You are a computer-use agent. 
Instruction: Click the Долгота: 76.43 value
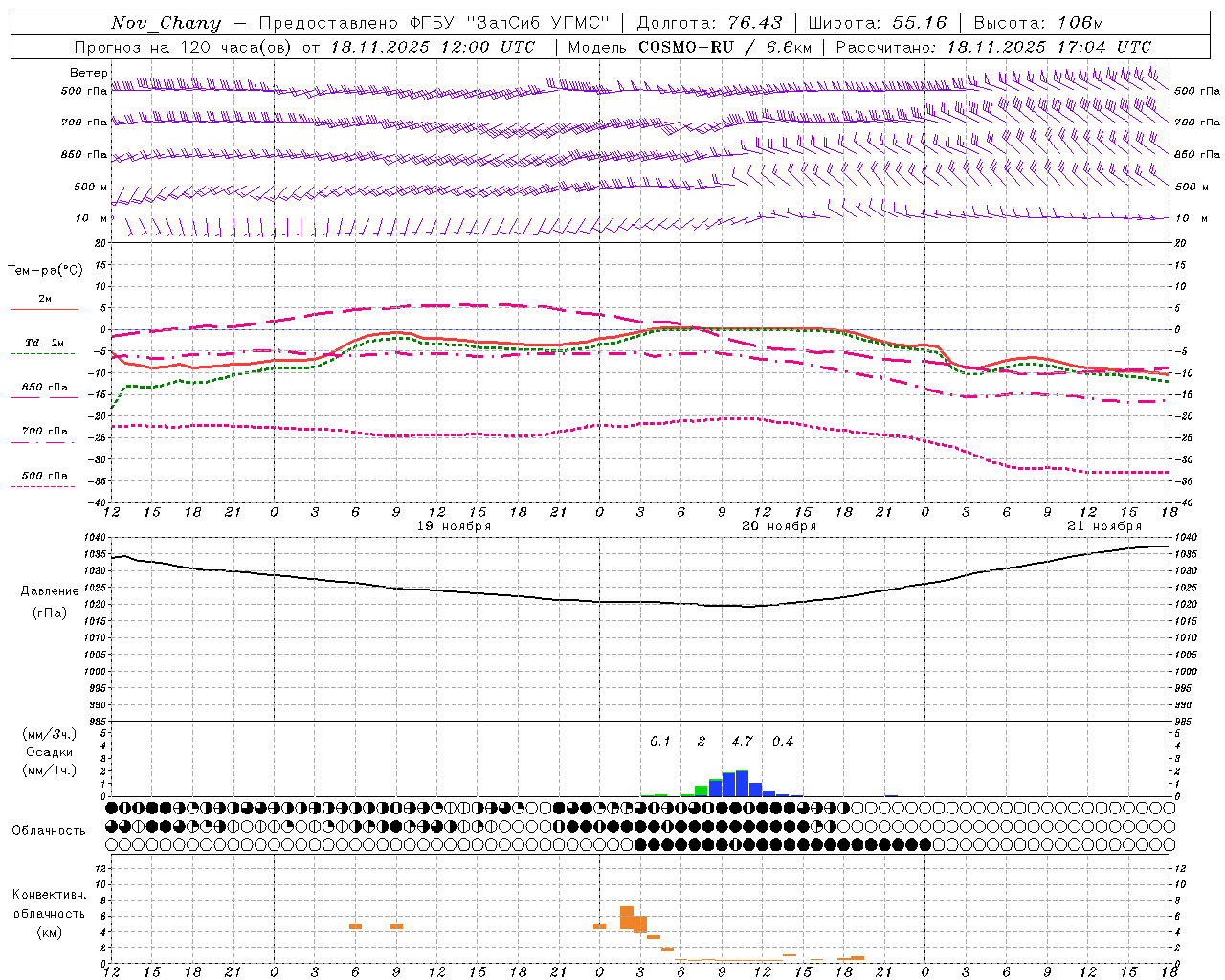(x=709, y=23)
